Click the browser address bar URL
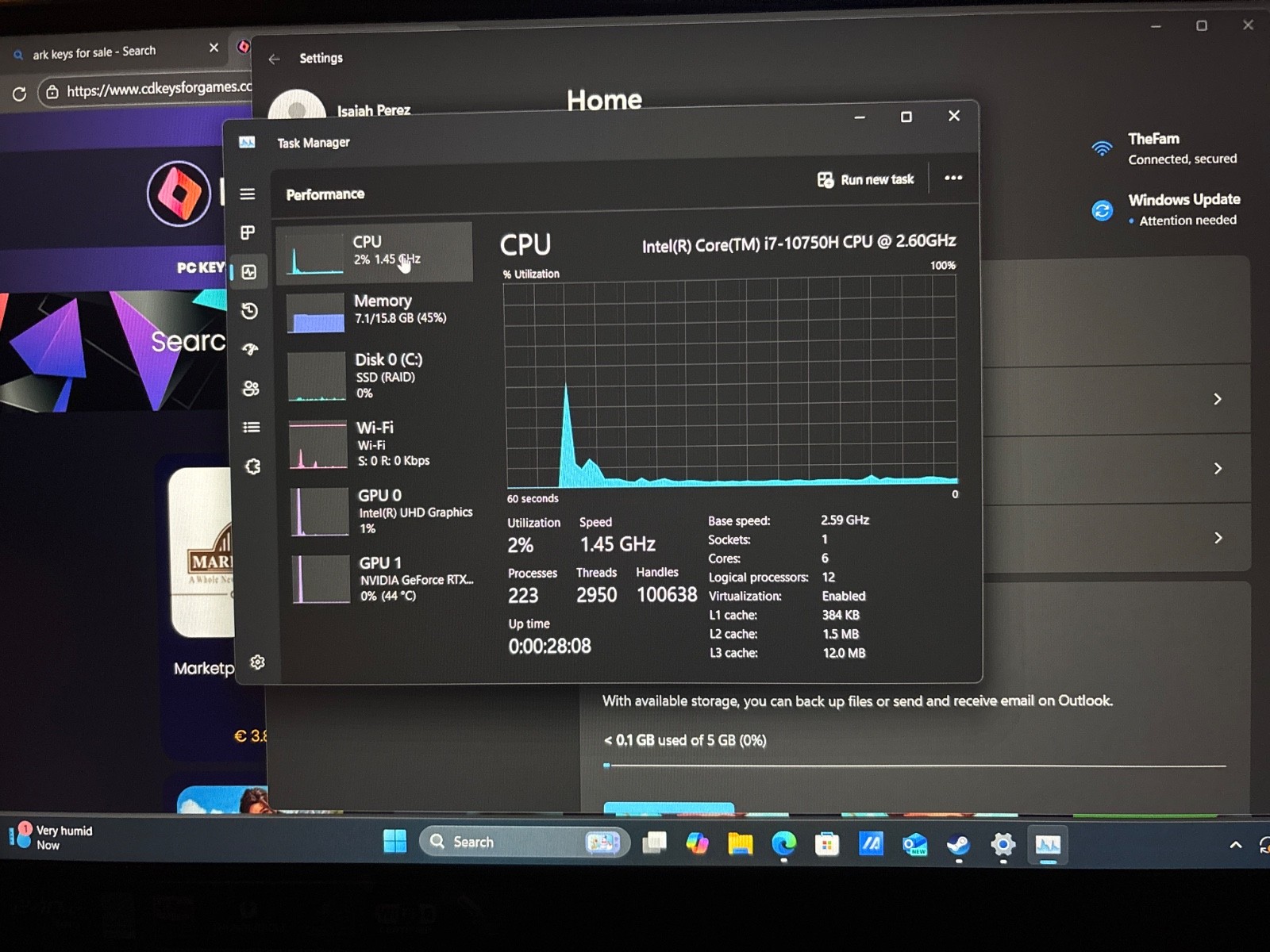Screen dimensions: 1270x952 [159, 88]
